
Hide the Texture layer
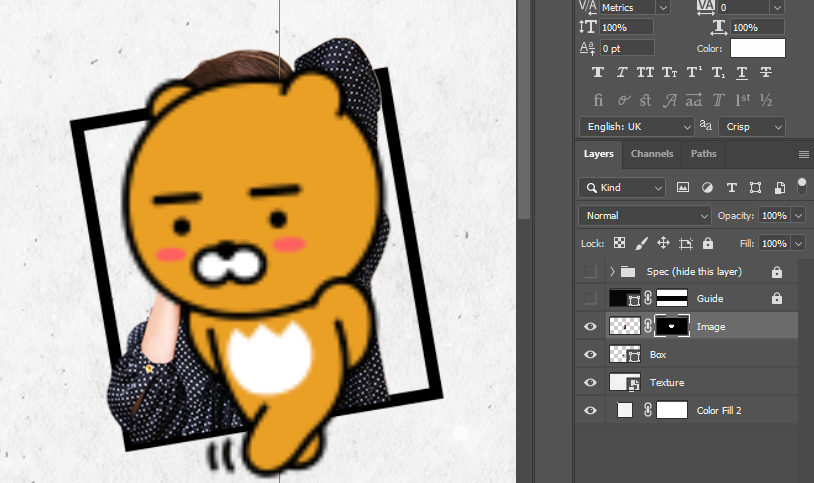coord(590,383)
